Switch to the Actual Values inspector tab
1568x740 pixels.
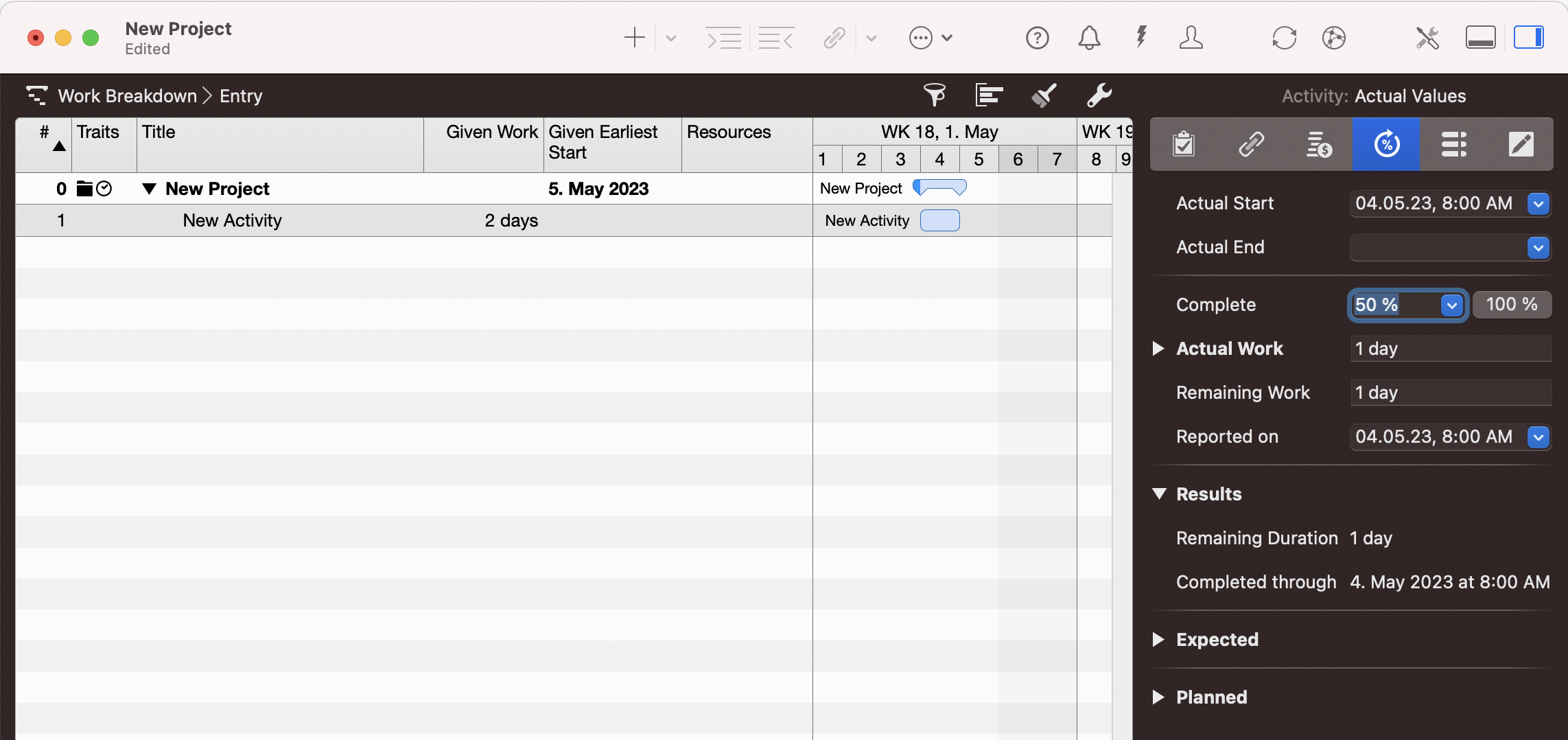point(1386,144)
